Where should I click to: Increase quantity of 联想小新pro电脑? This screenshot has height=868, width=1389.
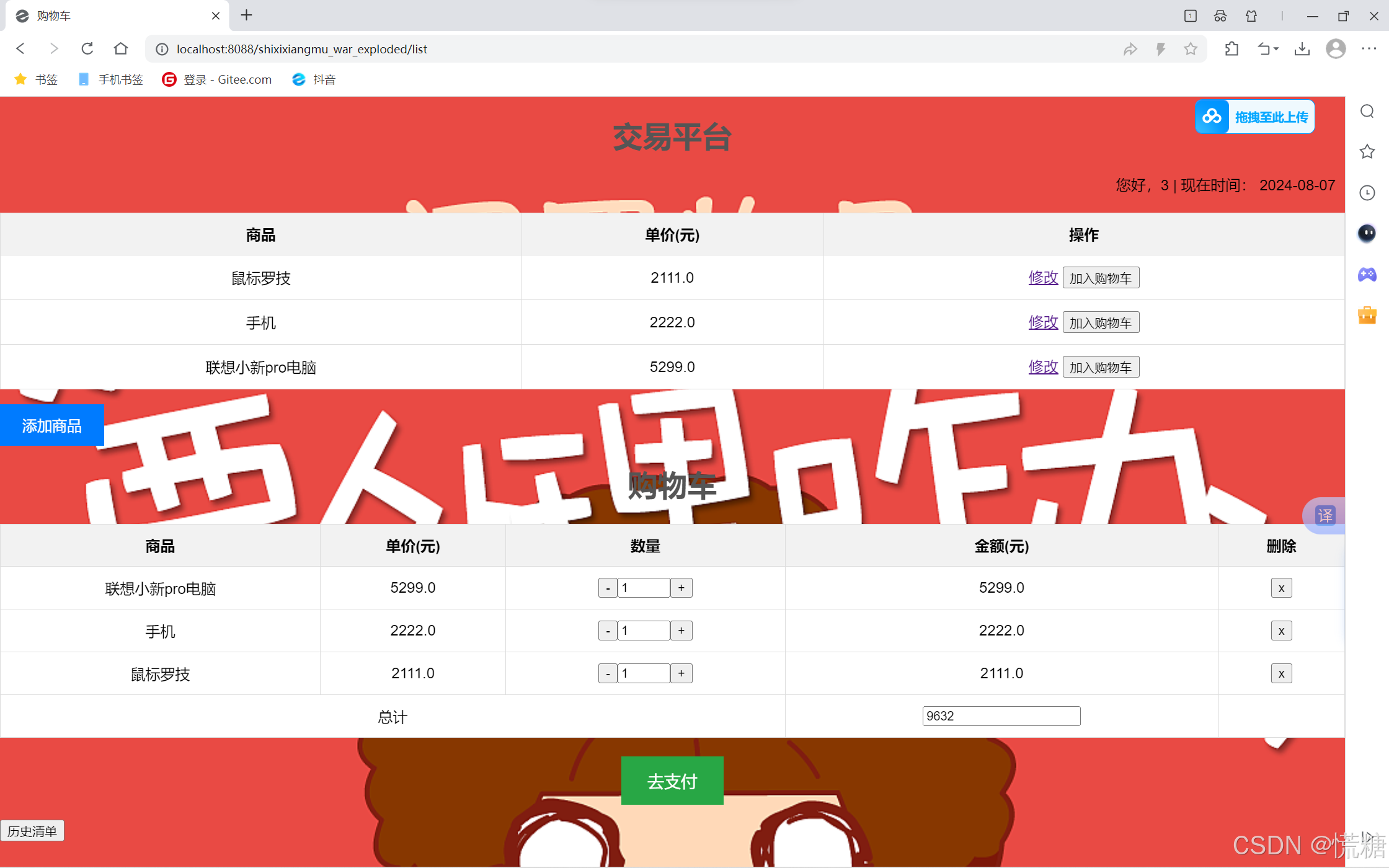tap(681, 588)
